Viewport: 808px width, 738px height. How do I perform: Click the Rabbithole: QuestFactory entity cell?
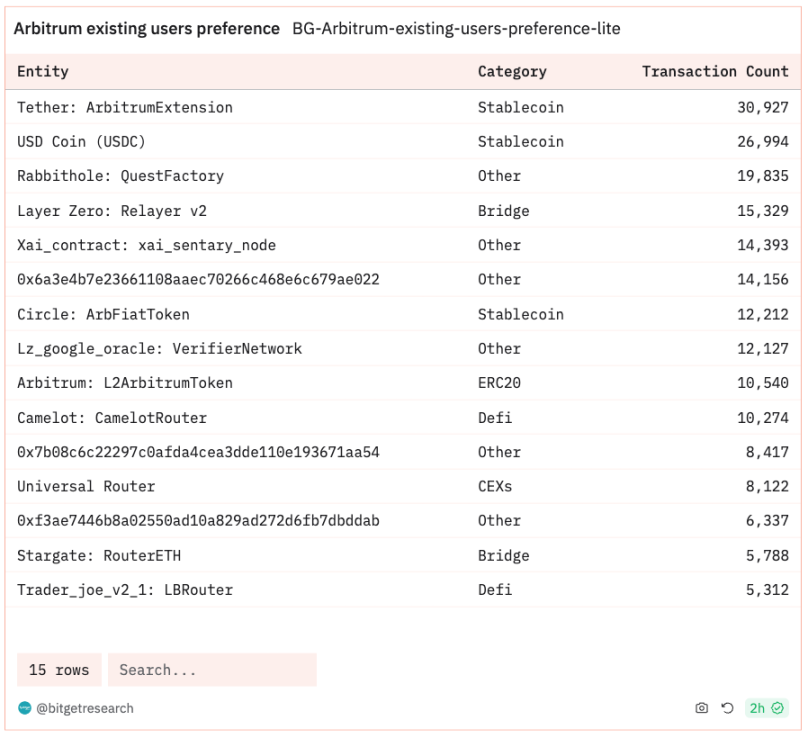tap(120, 176)
